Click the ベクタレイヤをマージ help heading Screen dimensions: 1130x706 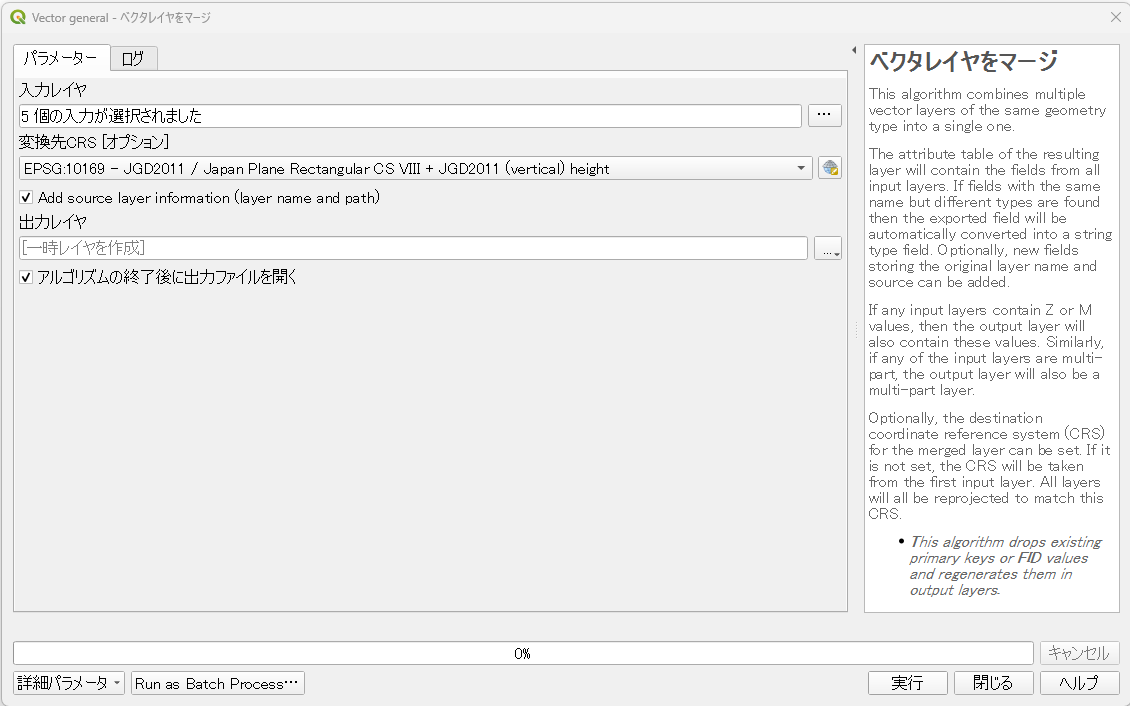tap(963, 61)
